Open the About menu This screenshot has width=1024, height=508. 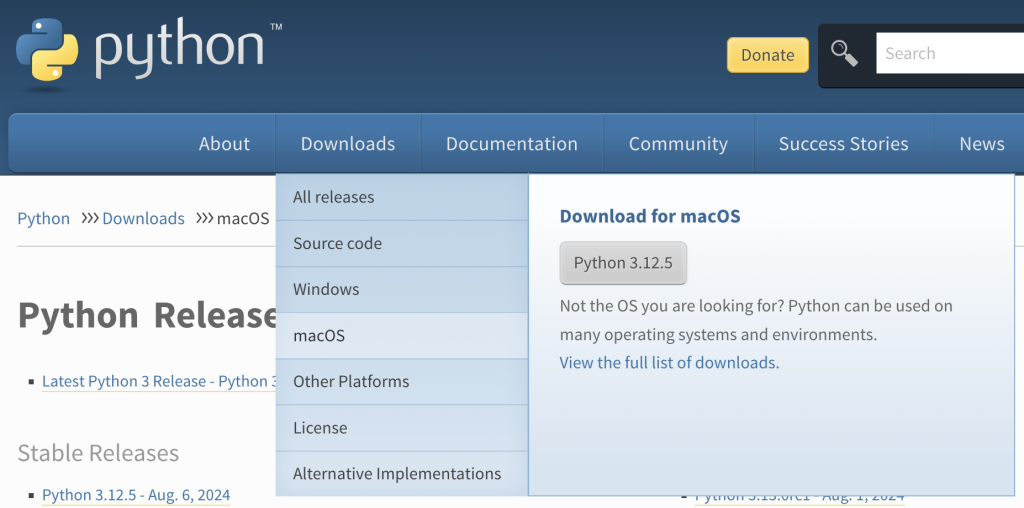[x=224, y=144]
